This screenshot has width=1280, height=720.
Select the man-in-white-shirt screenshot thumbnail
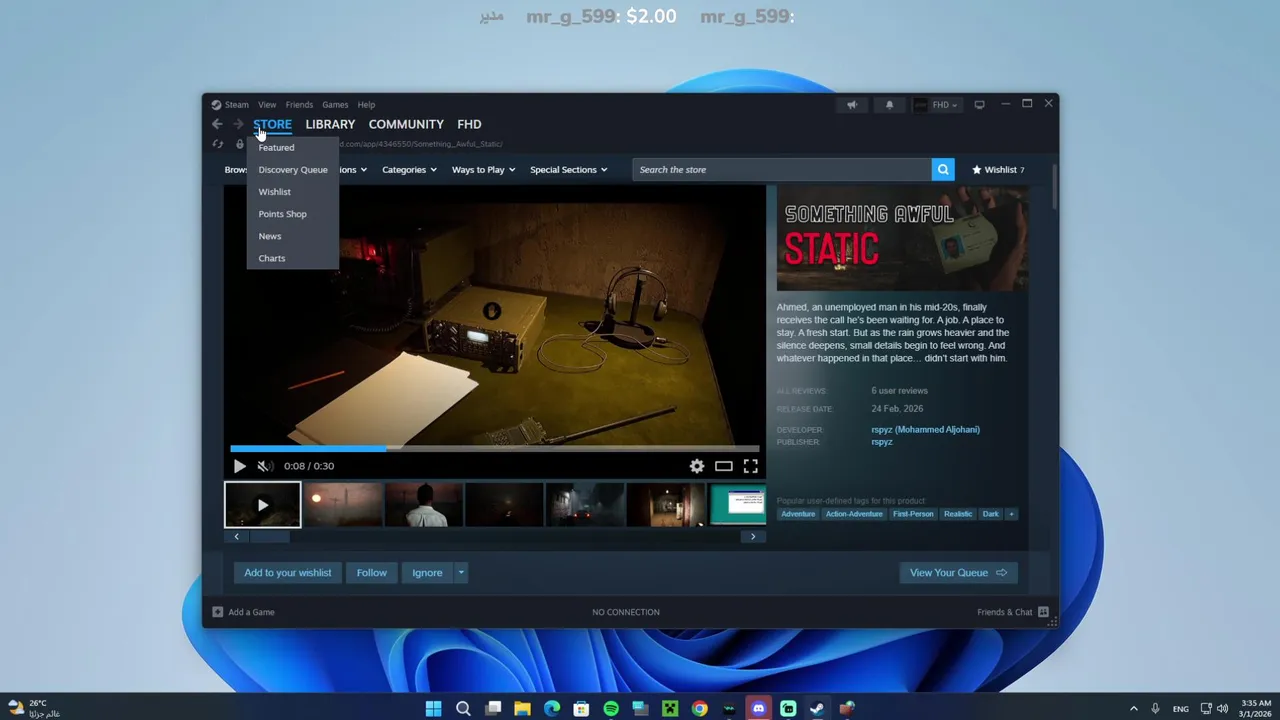(424, 505)
